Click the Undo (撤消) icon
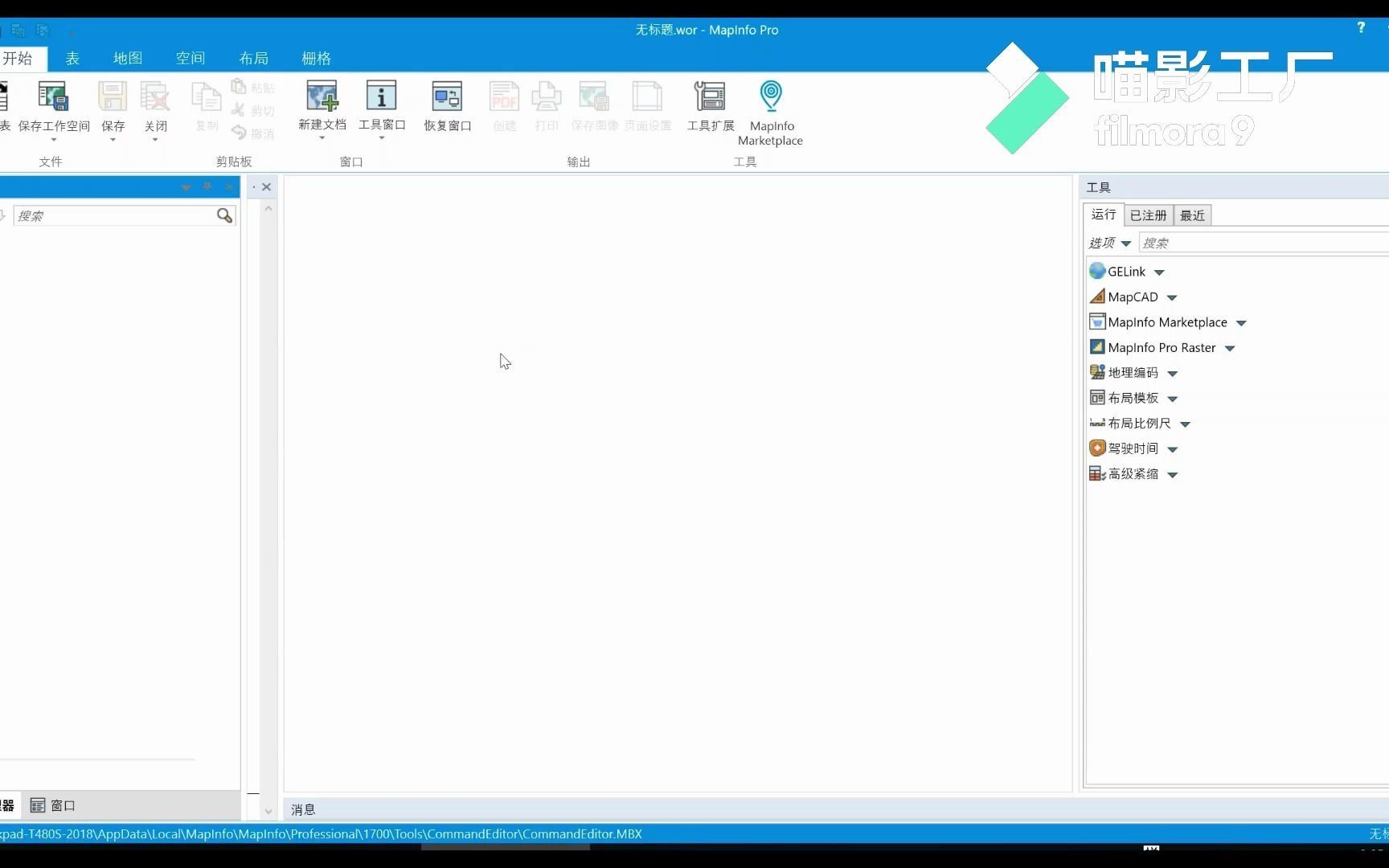The height and width of the screenshot is (868, 1389). (x=239, y=133)
